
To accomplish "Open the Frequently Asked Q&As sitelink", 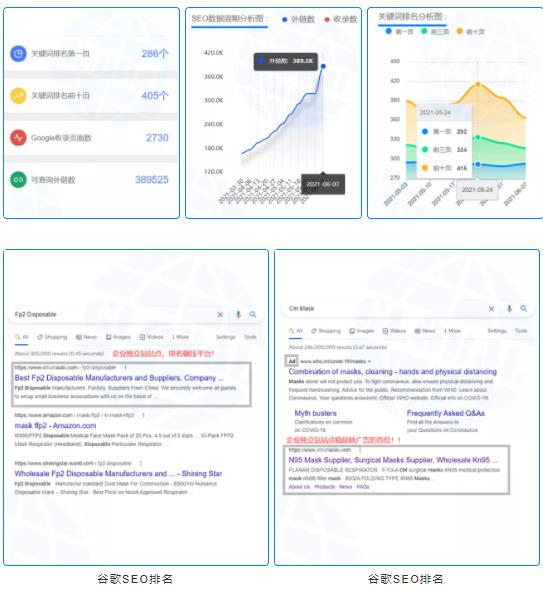I will coord(446,413).
